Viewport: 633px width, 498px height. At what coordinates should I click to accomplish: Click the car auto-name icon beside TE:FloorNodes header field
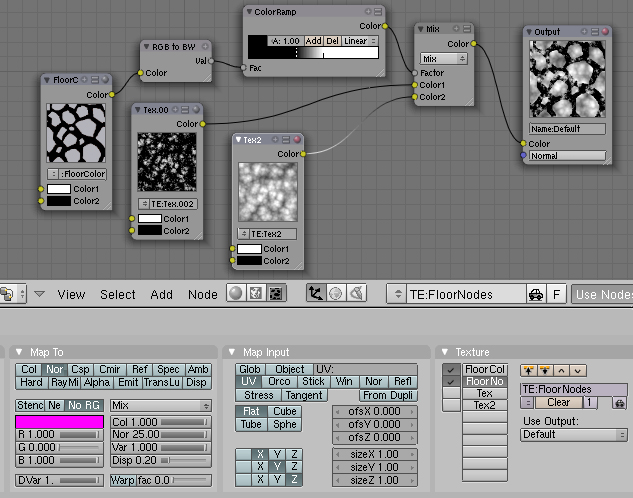[x=536, y=295]
